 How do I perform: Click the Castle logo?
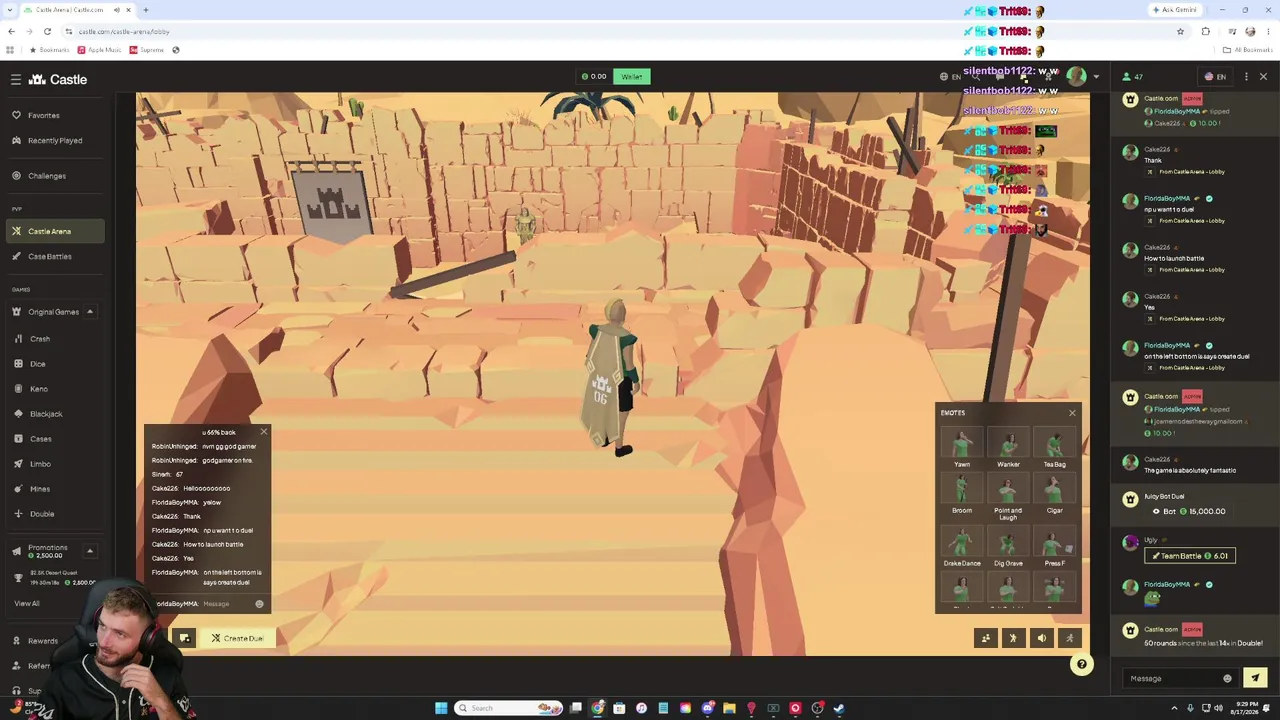click(58, 79)
